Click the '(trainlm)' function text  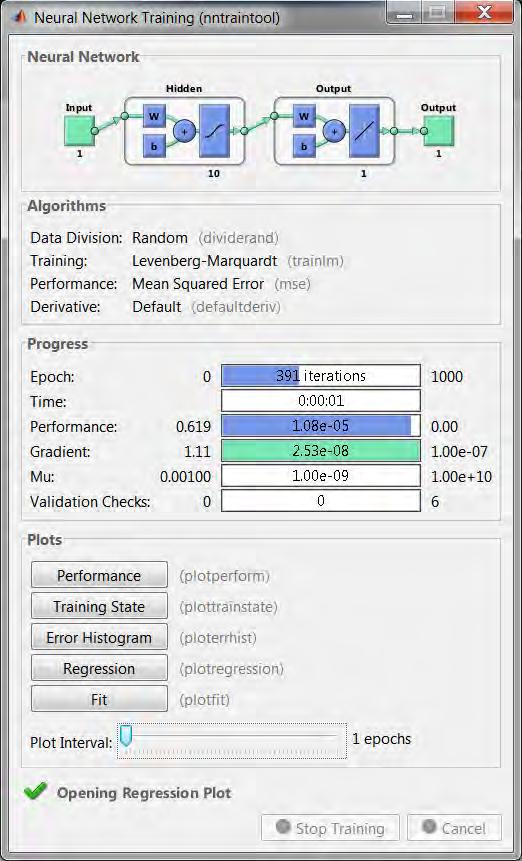(x=316, y=261)
